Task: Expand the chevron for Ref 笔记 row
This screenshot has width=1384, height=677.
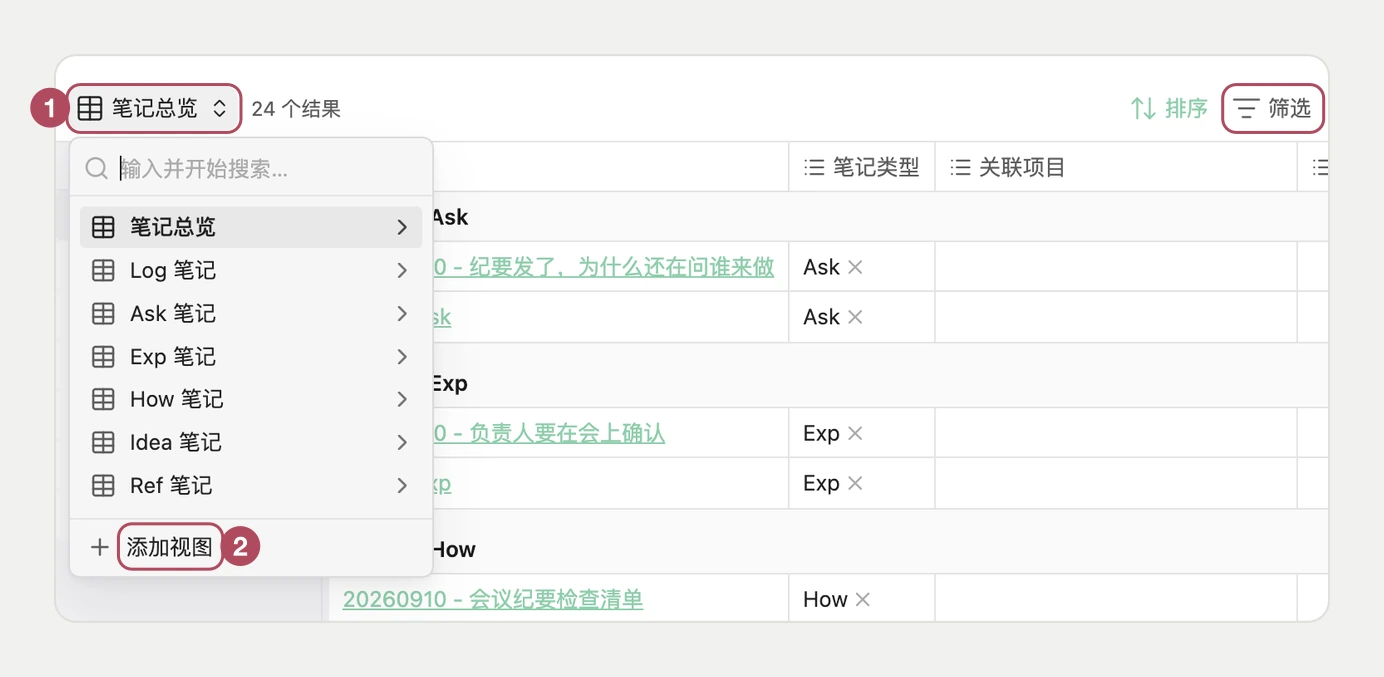Action: pyautogui.click(x=402, y=485)
